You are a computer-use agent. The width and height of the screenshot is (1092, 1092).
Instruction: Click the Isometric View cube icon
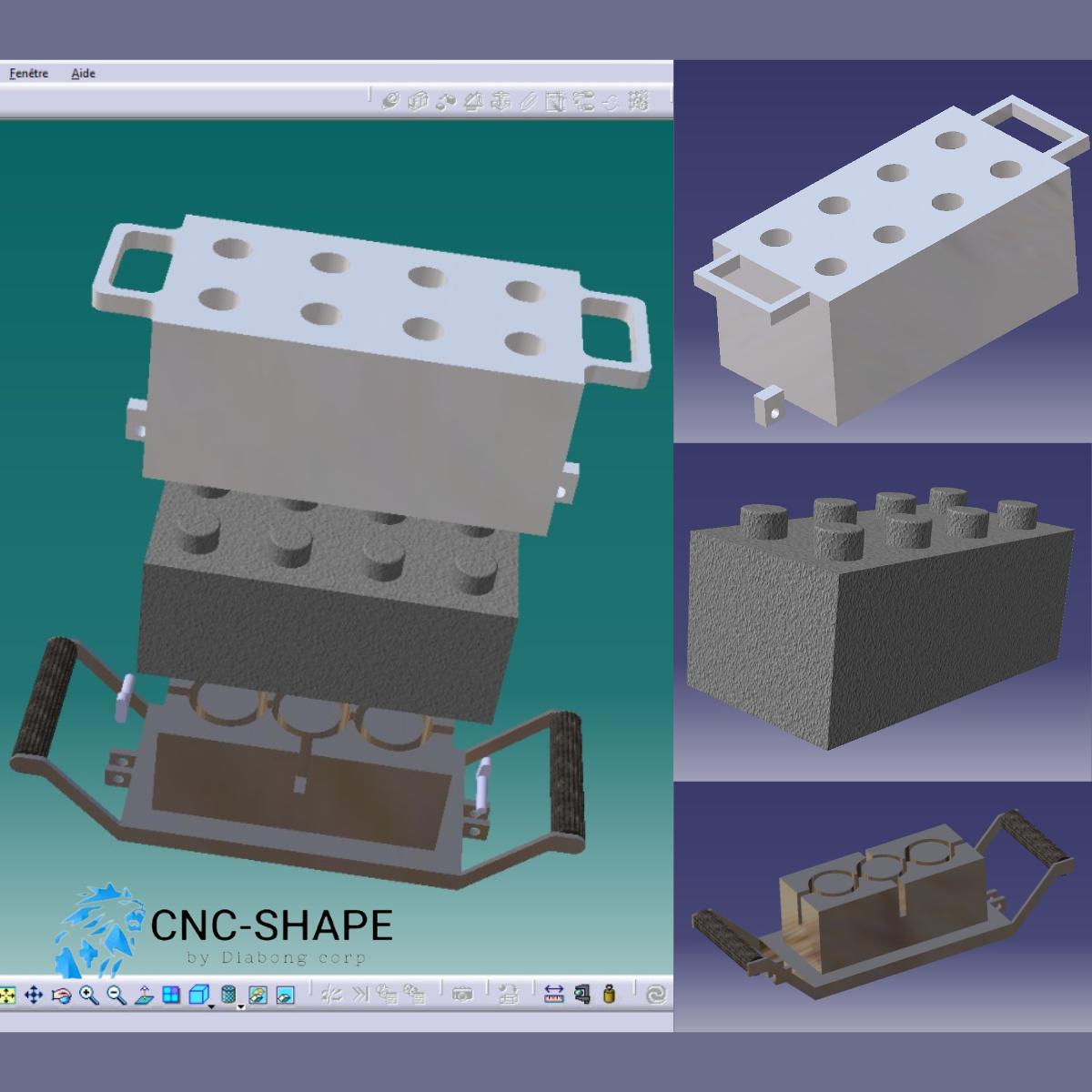tap(199, 995)
